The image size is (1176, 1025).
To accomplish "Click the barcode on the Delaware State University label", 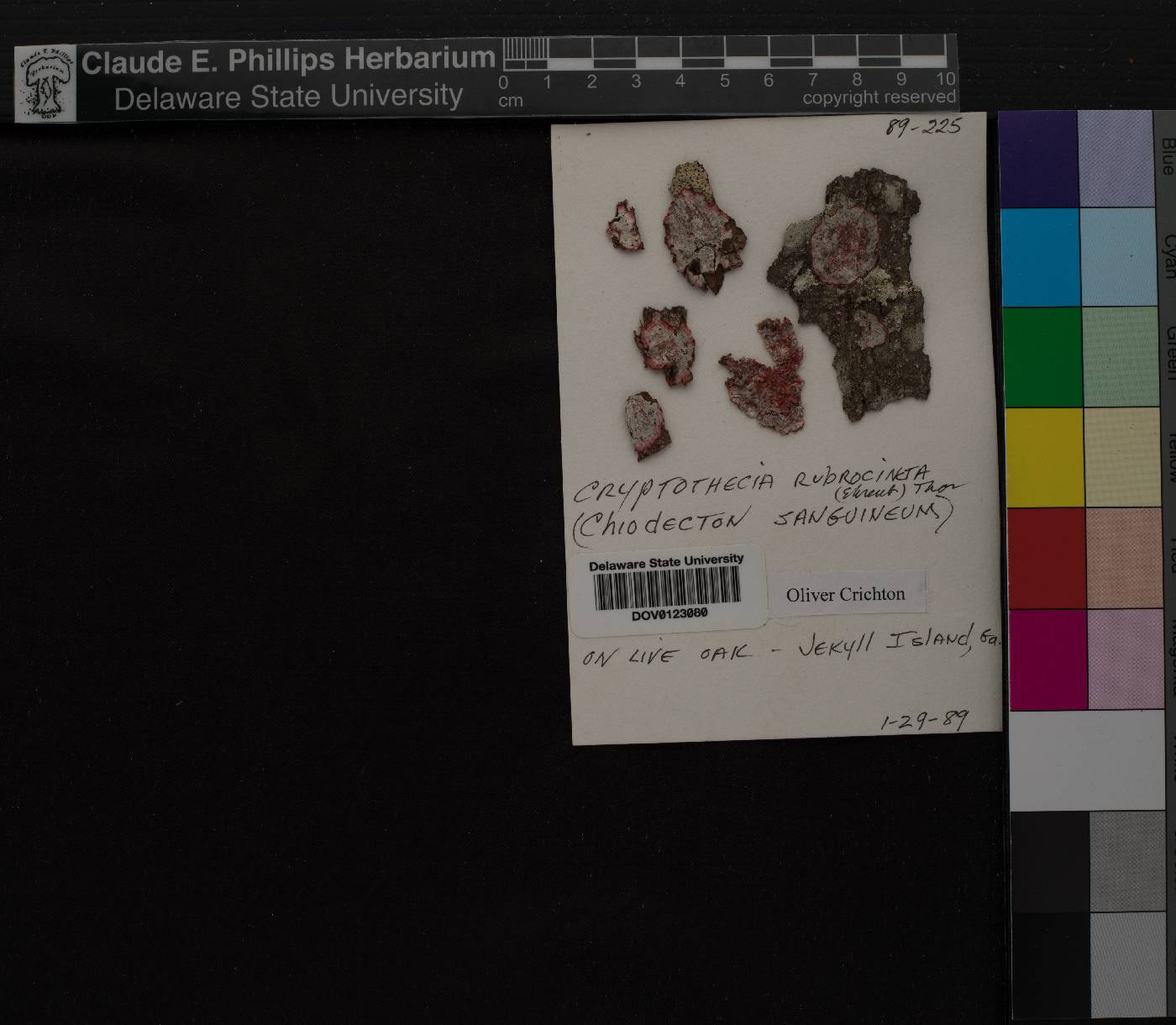I will [668, 587].
